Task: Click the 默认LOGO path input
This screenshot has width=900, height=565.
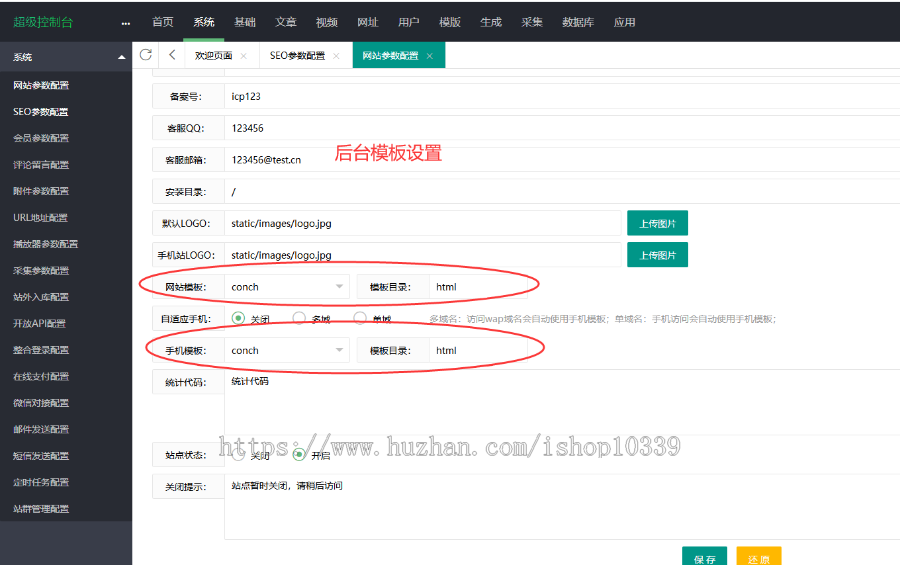Action: click(422, 223)
